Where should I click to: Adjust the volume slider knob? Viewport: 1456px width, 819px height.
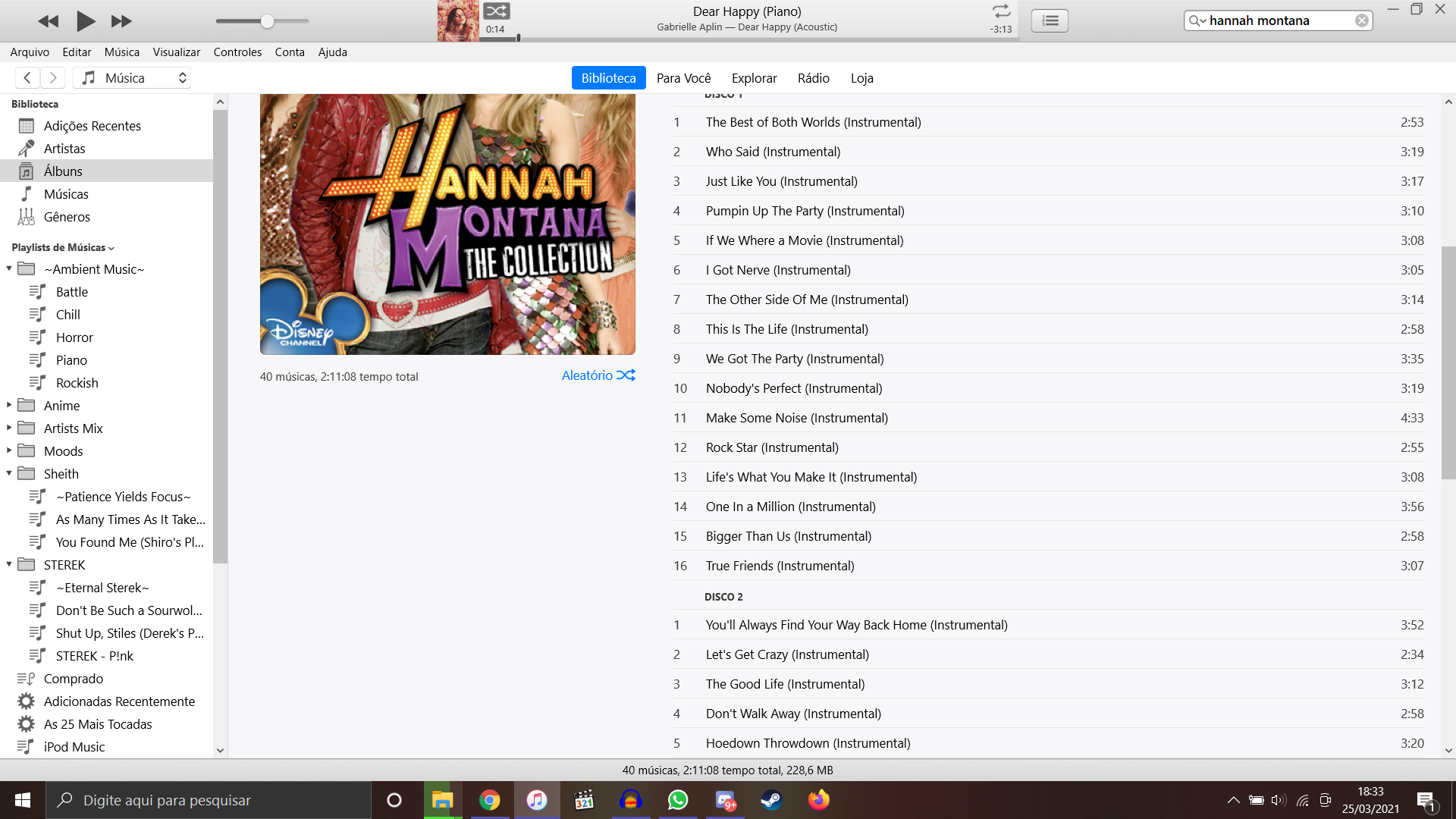tap(267, 21)
